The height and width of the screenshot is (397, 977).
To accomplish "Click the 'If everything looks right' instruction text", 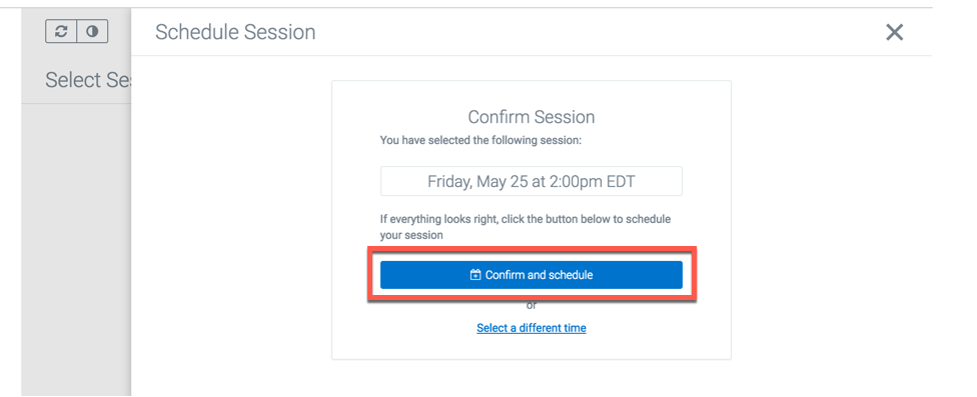I will (x=525, y=227).
